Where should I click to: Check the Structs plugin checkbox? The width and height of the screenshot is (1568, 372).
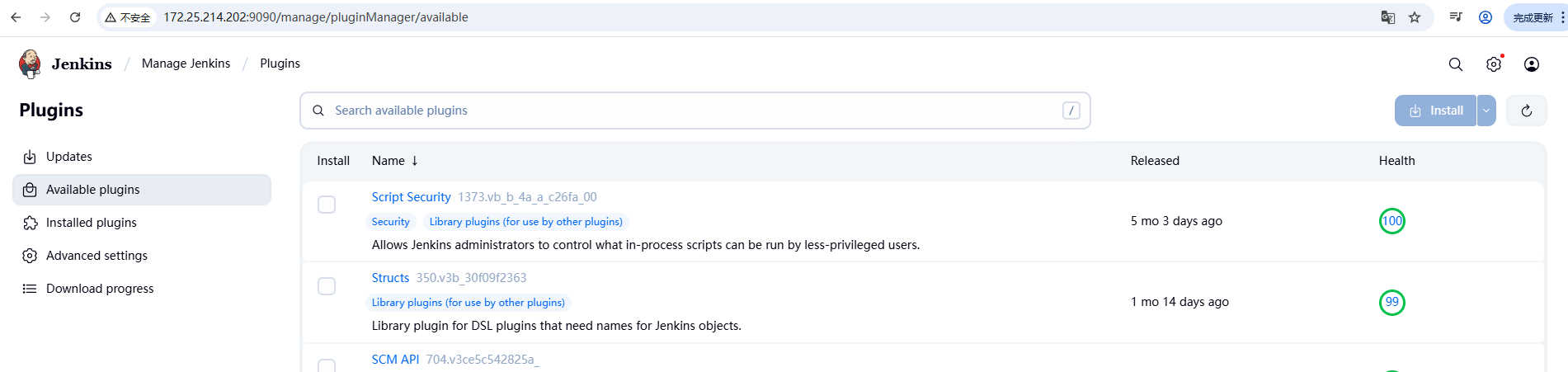tap(327, 286)
